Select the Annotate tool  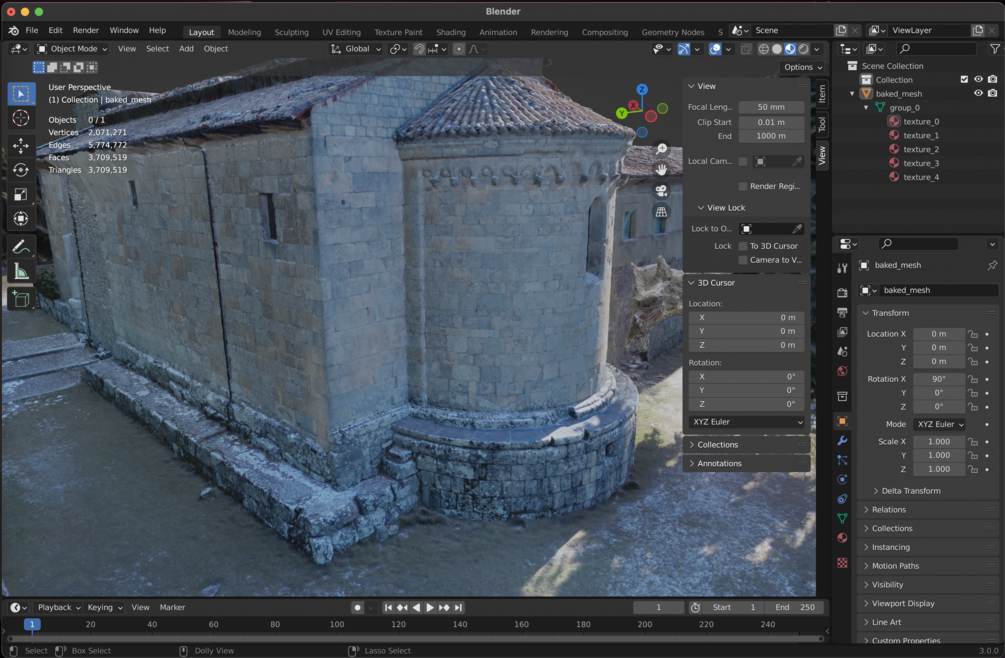click(21, 247)
